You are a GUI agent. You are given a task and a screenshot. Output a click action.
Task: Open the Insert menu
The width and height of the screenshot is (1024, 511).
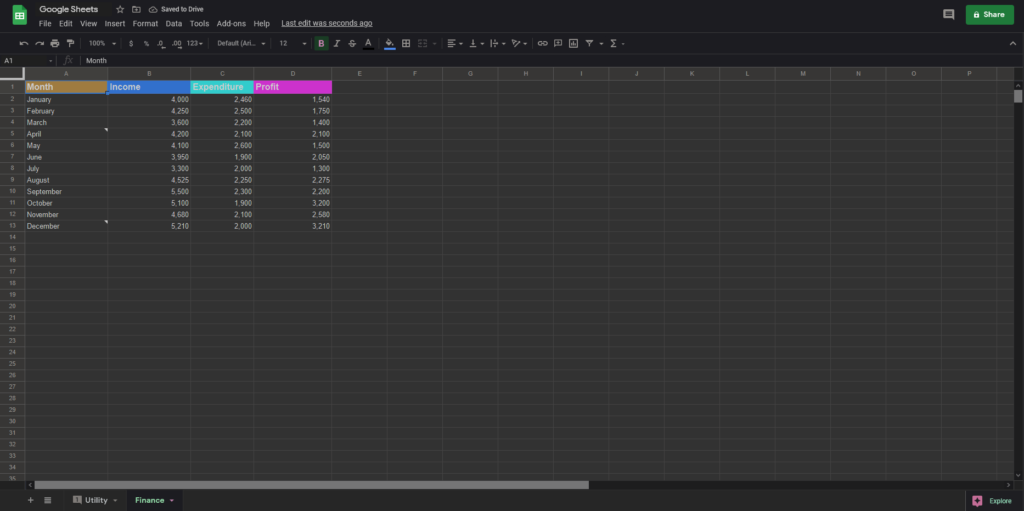click(115, 24)
